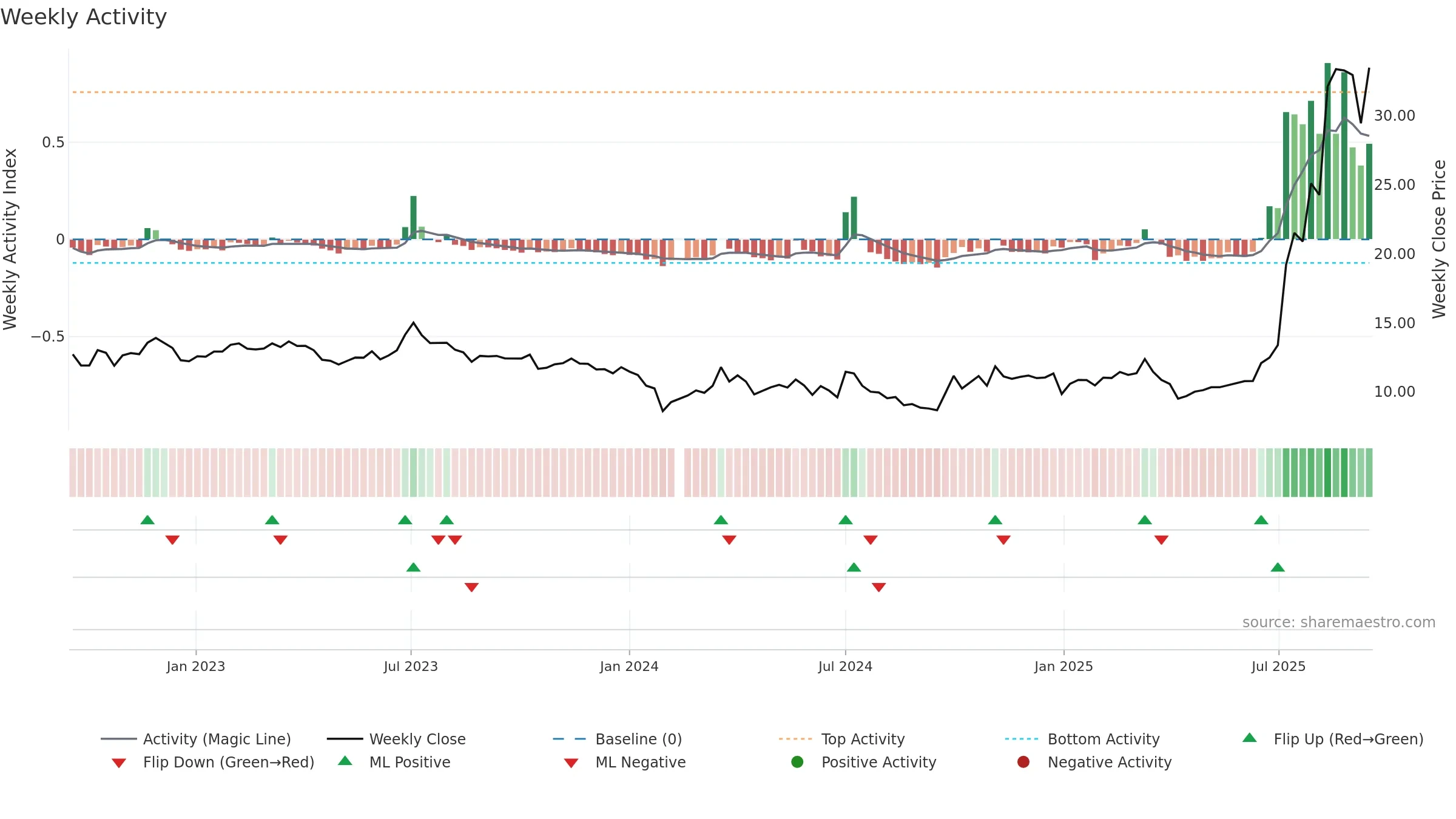Select the flip-down marker after Jan 2025
The image size is (1456, 819).
pos(1161,540)
